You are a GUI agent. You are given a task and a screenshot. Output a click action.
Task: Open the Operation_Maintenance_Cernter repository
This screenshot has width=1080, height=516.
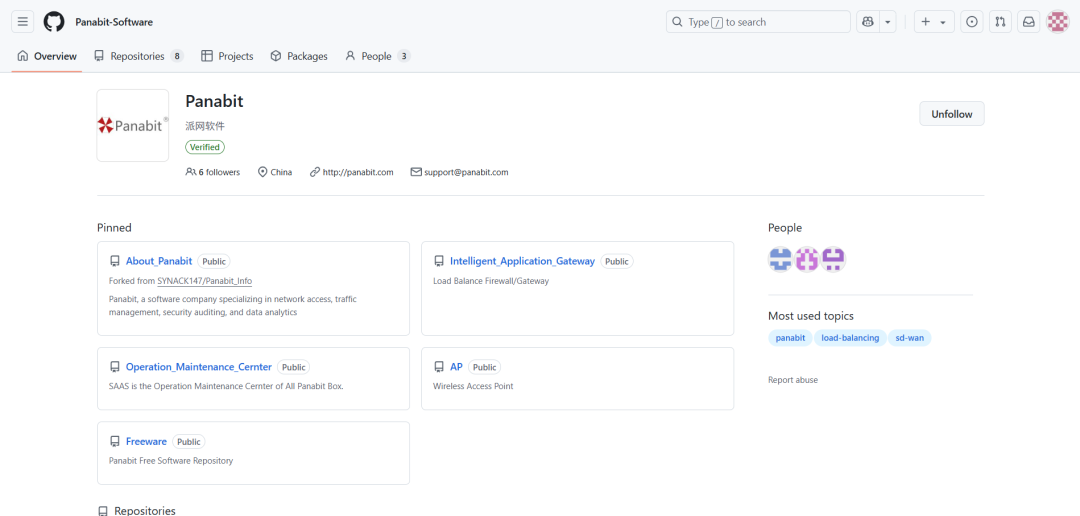pyautogui.click(x=199, y=367)
